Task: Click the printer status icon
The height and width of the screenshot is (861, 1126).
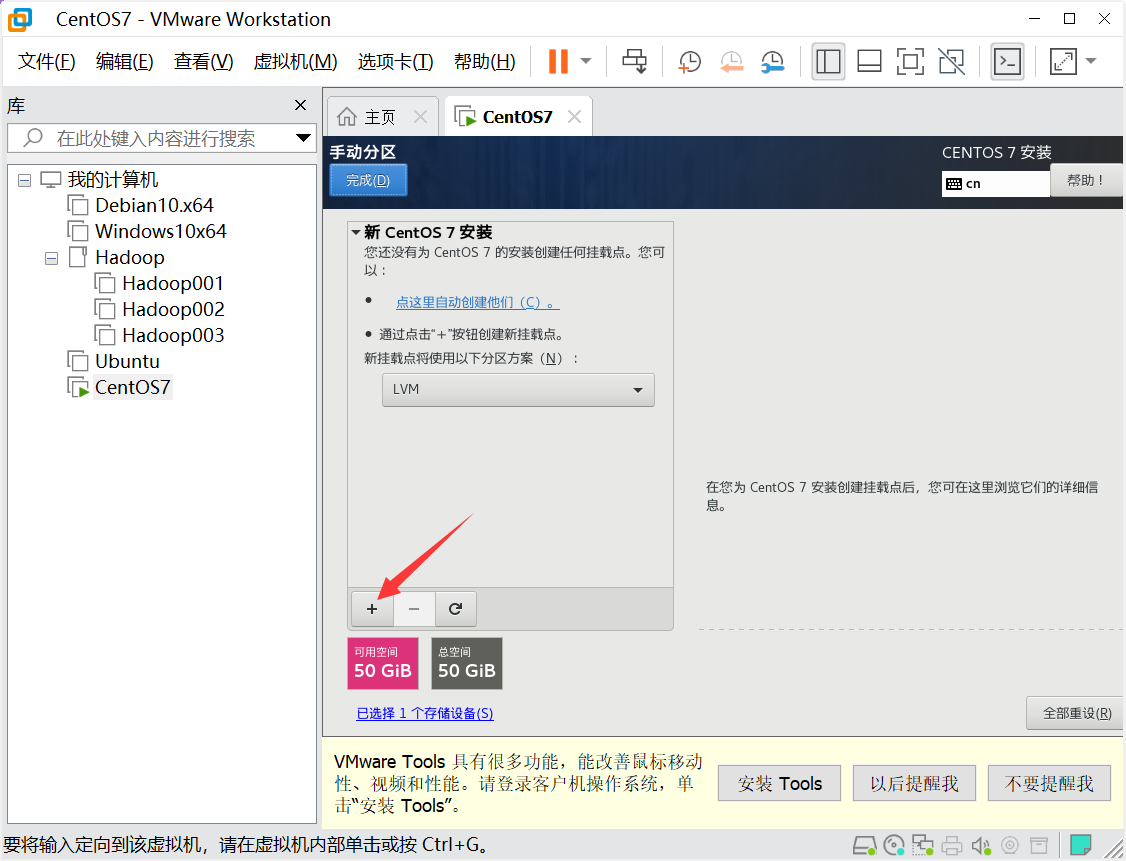Action: click(x=951, y=845)
